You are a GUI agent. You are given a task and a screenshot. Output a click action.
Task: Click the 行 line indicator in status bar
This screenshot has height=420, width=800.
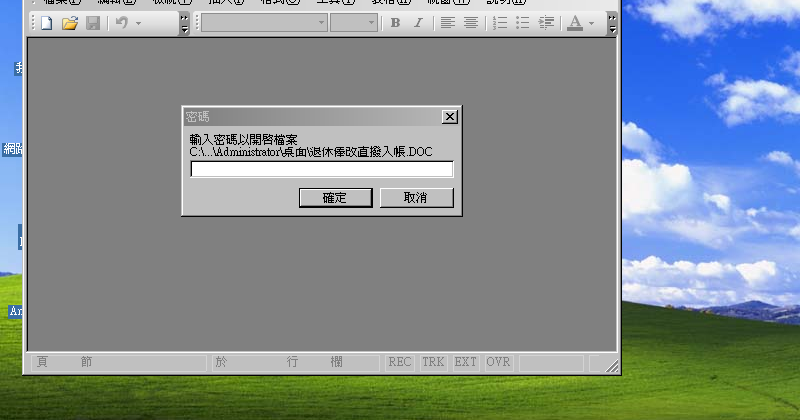[292, 362]
